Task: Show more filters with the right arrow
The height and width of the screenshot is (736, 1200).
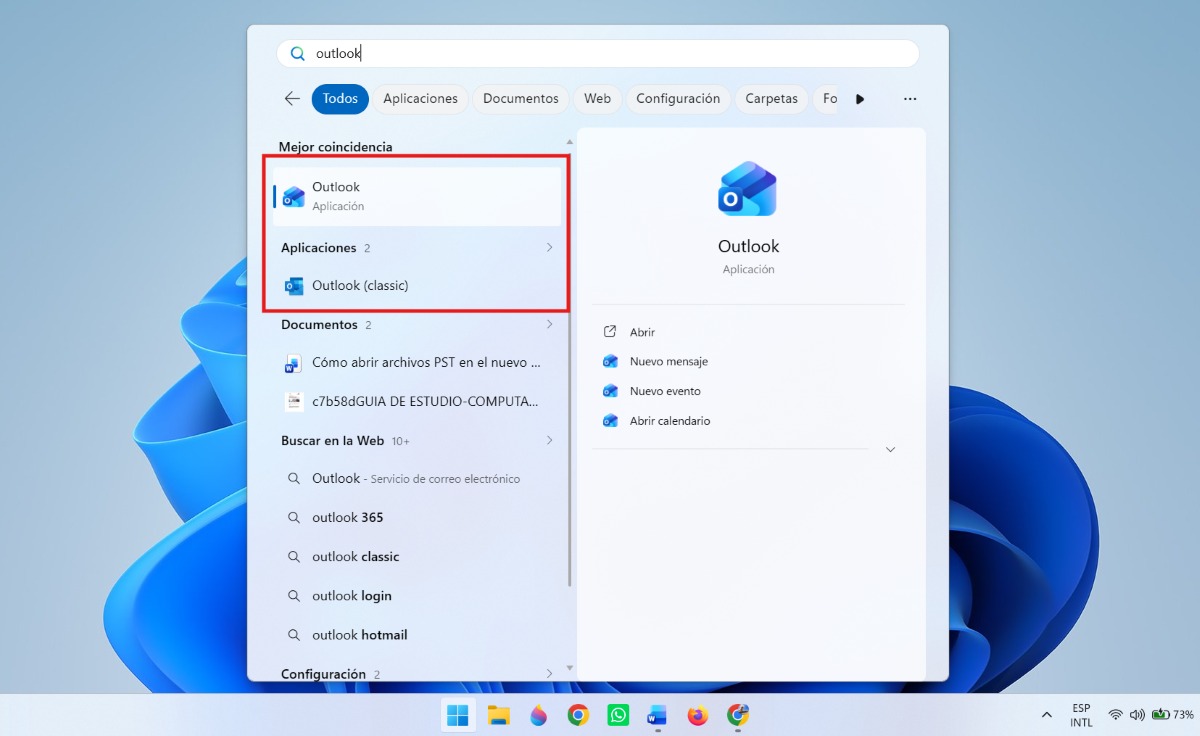Action: [860, 99]
